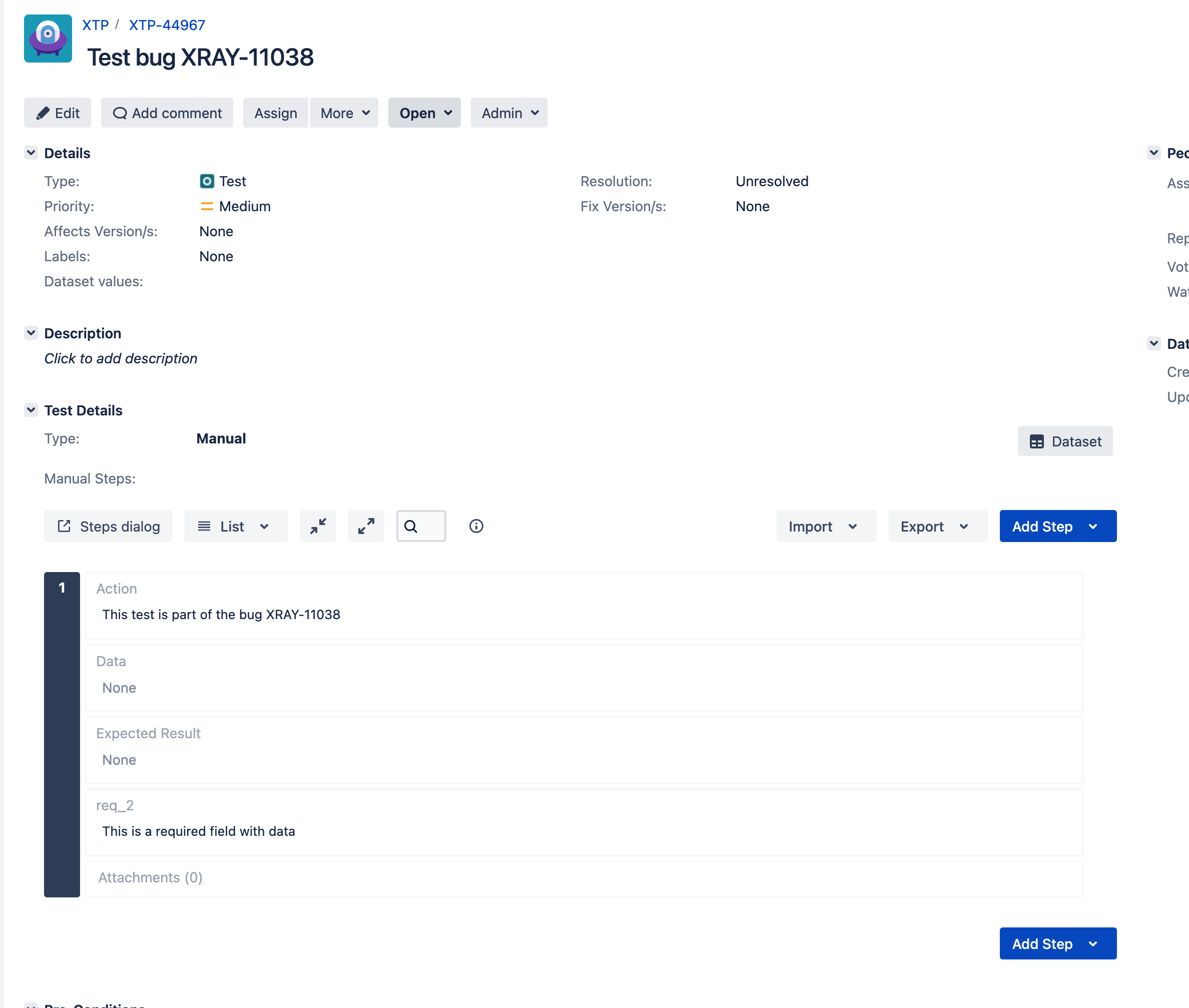The width and height of the screenshot is (1189, 1008).
Task: Click Add comment button
Action: [x=167, y=113]
